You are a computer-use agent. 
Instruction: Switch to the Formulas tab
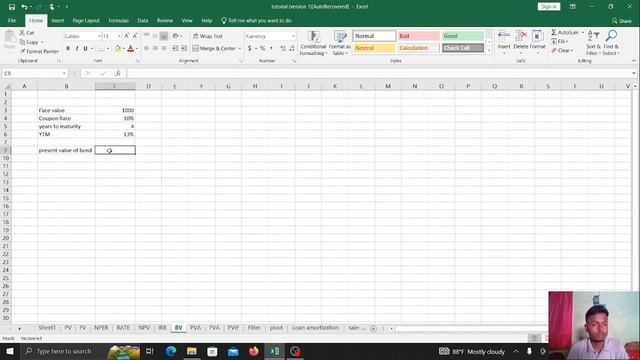coord(118,20)
